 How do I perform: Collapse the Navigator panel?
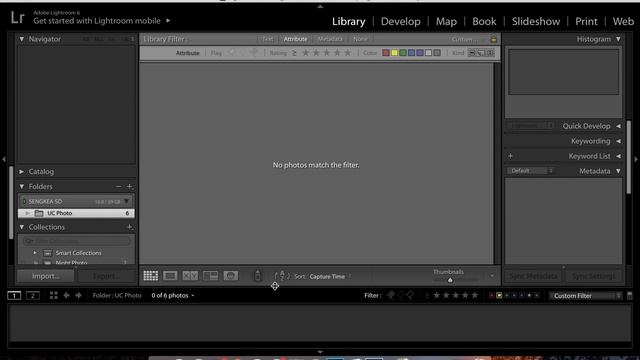click(x=22, y=39)
